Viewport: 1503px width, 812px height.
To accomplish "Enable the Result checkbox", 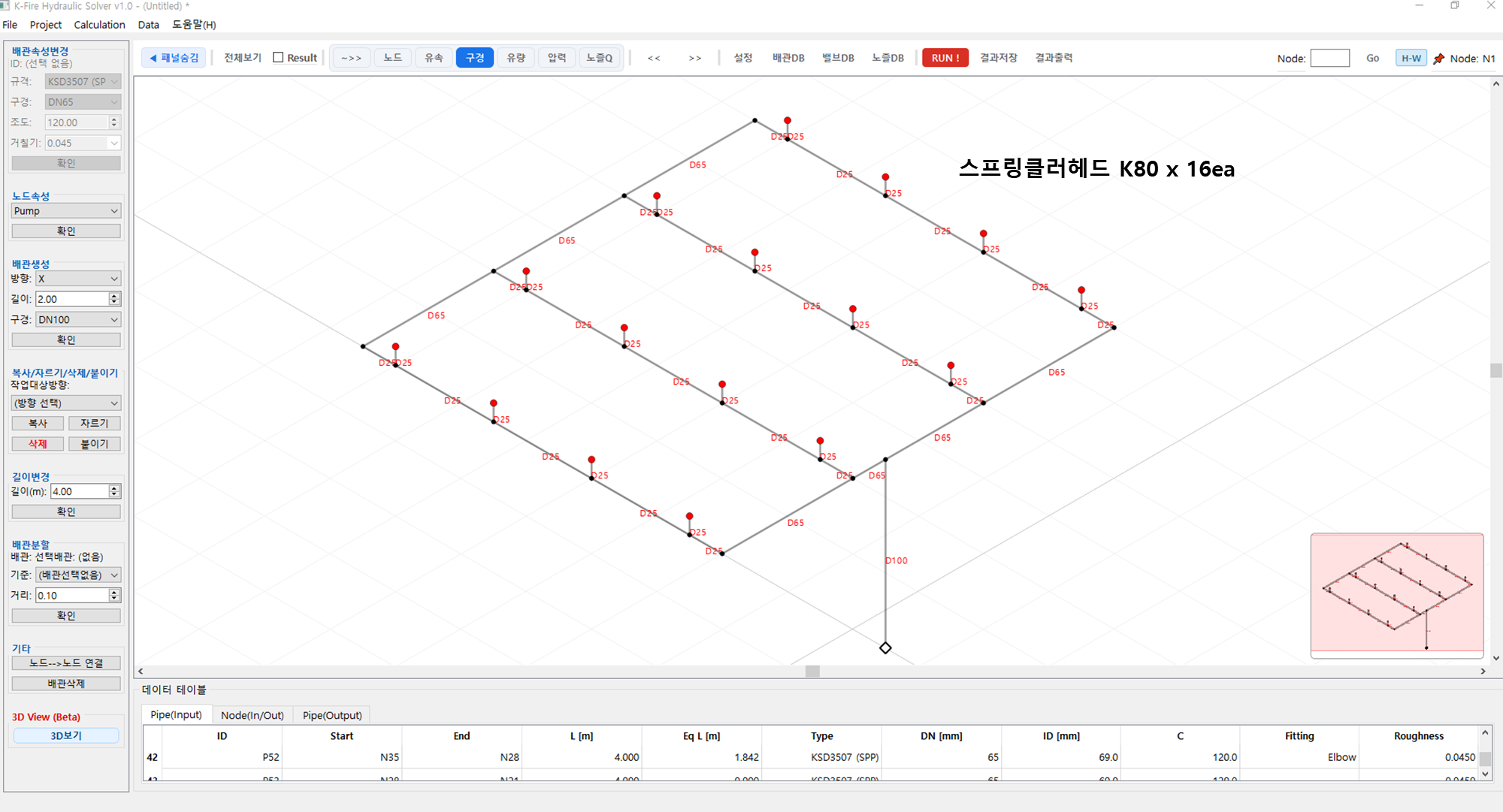I will pos(279,58).
